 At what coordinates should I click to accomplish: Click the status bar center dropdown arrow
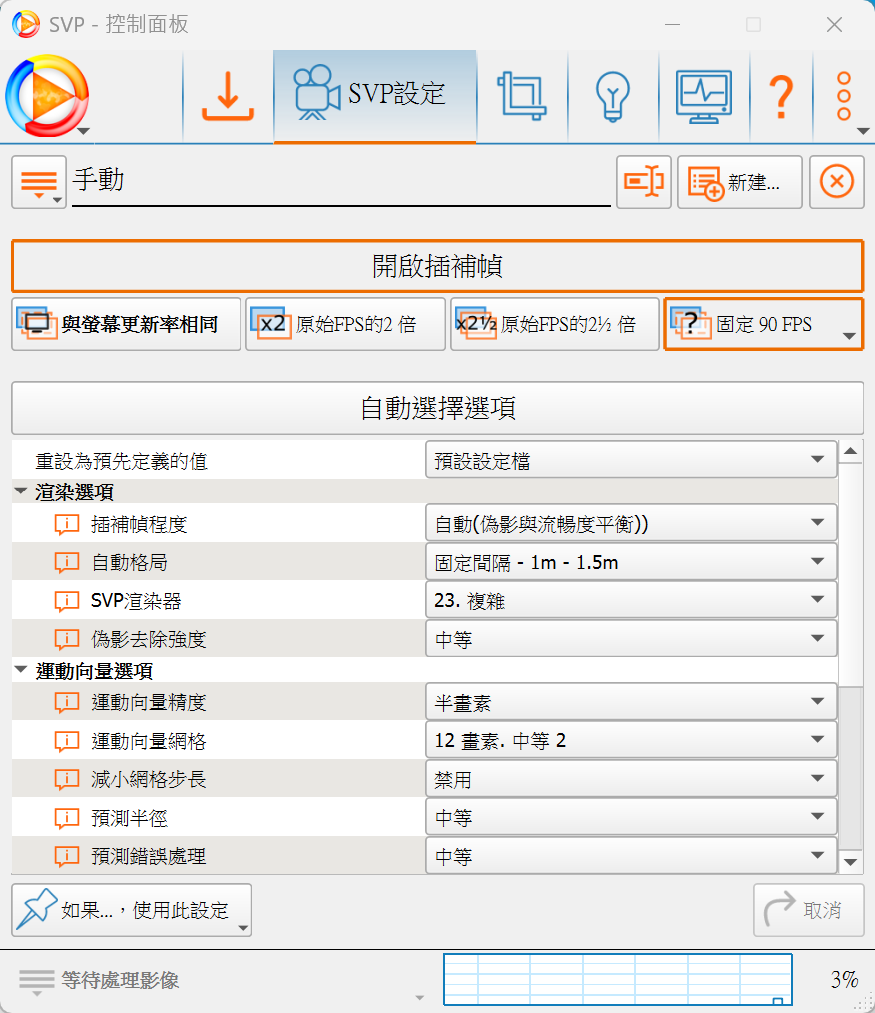tap(419, 997)
